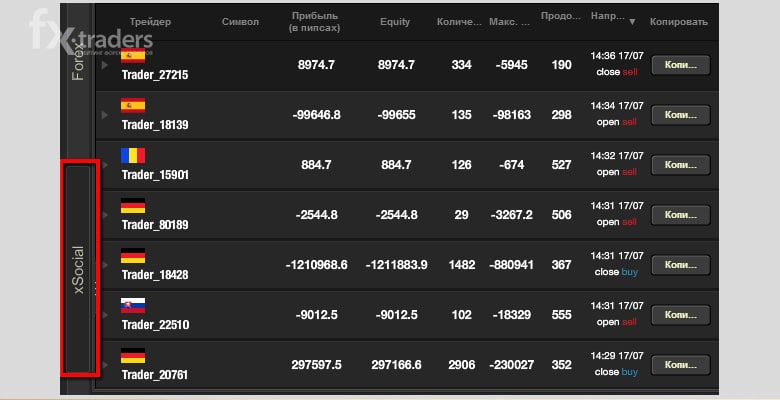Click the Romania flag of Trader_15901
Viewport: 780px width, 400px height.
tap(133, 155)
